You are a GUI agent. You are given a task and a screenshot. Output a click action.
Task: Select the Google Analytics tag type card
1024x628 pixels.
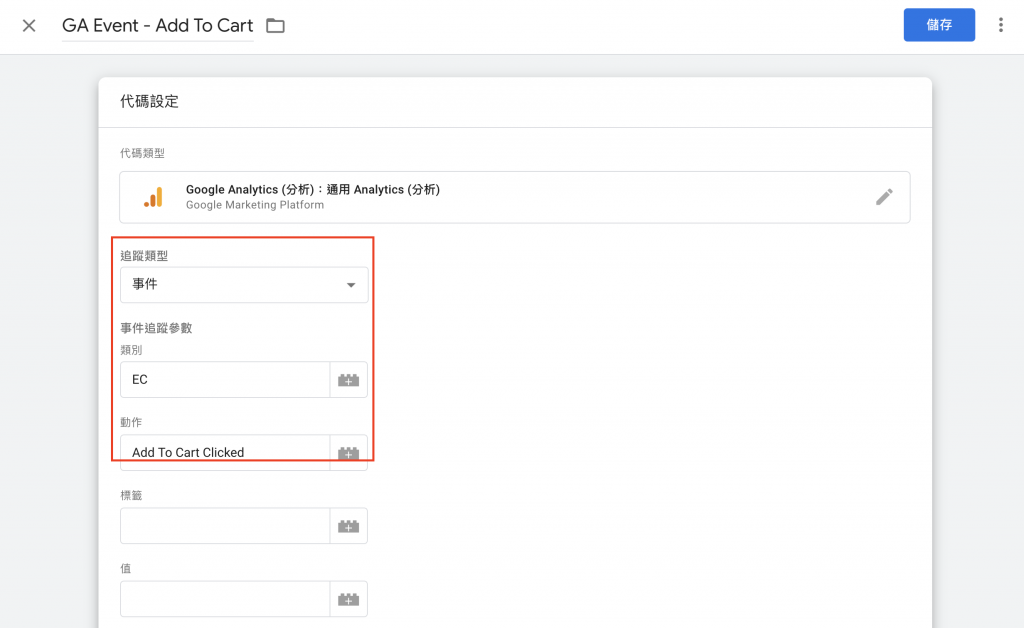[x=515, y=197]
